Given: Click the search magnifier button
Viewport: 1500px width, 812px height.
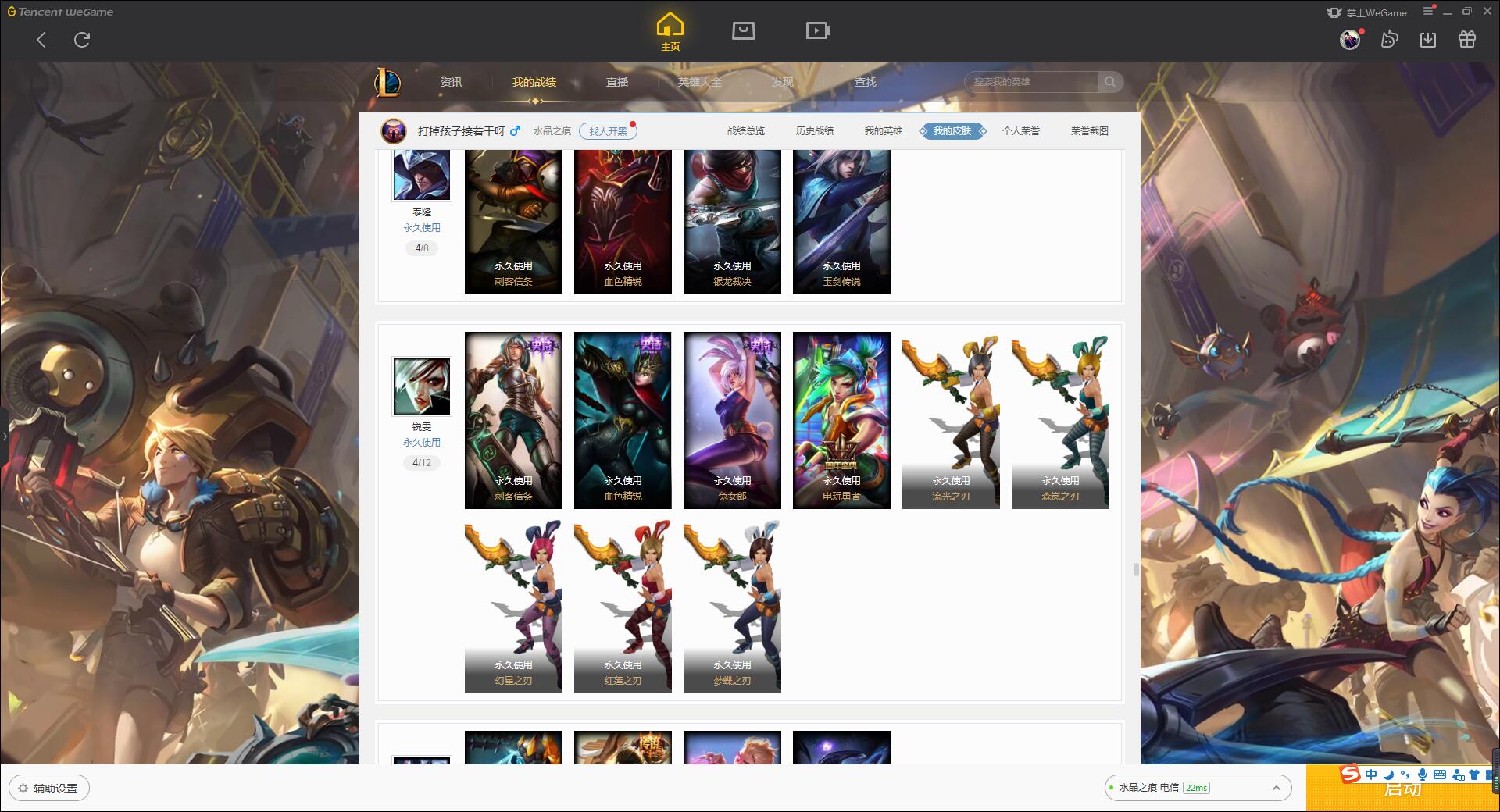Looking at the screenshot, I should [1110, 82].
